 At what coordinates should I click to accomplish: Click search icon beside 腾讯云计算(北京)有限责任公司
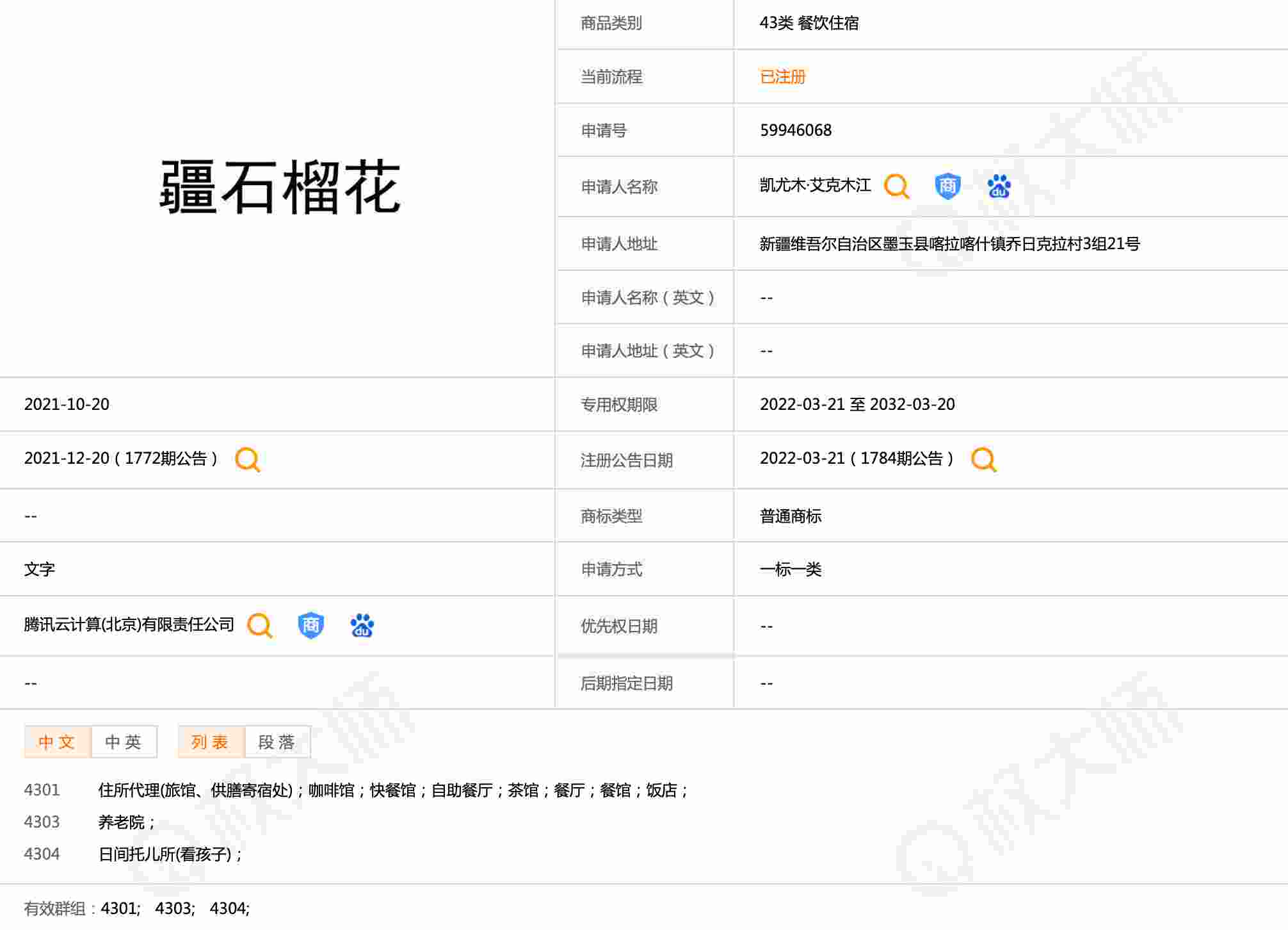click(x=260, y=625)
